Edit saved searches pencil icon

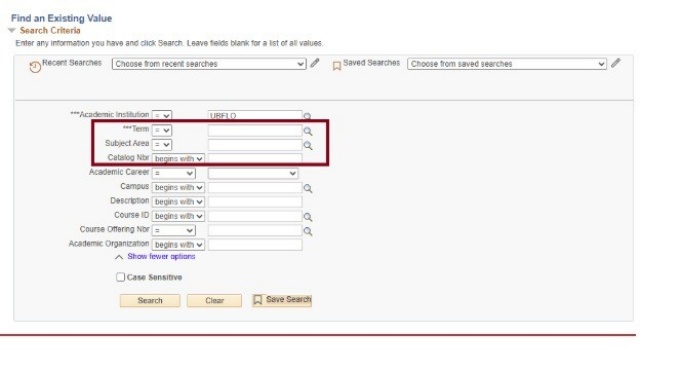(616, 63)
